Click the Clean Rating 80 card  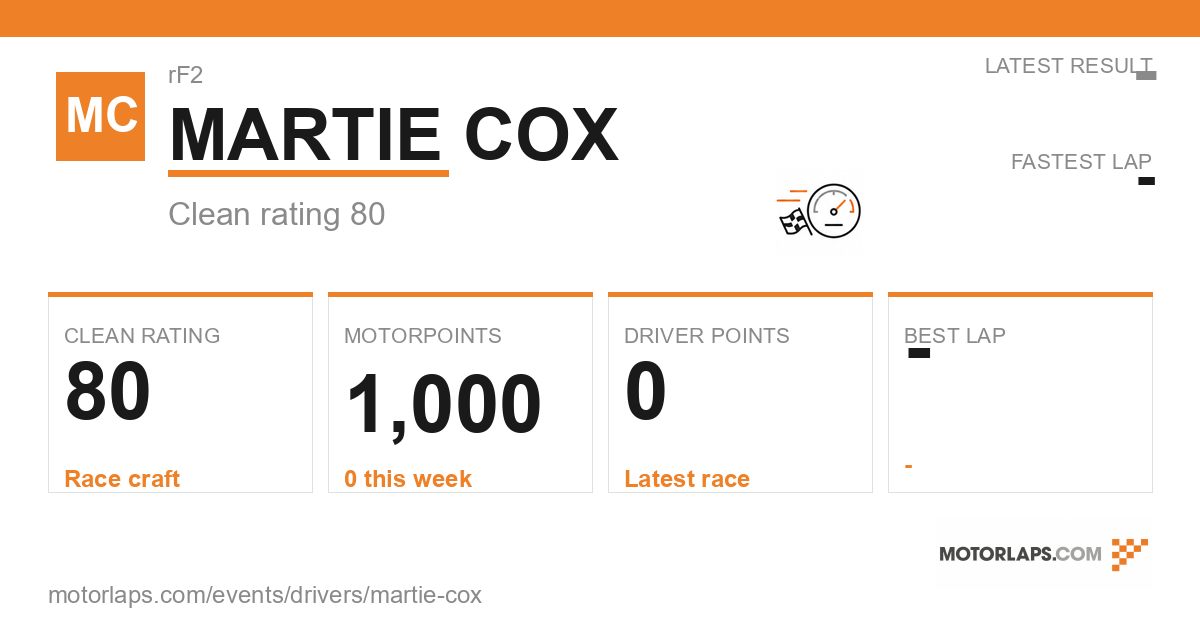(x=180, y=393)
